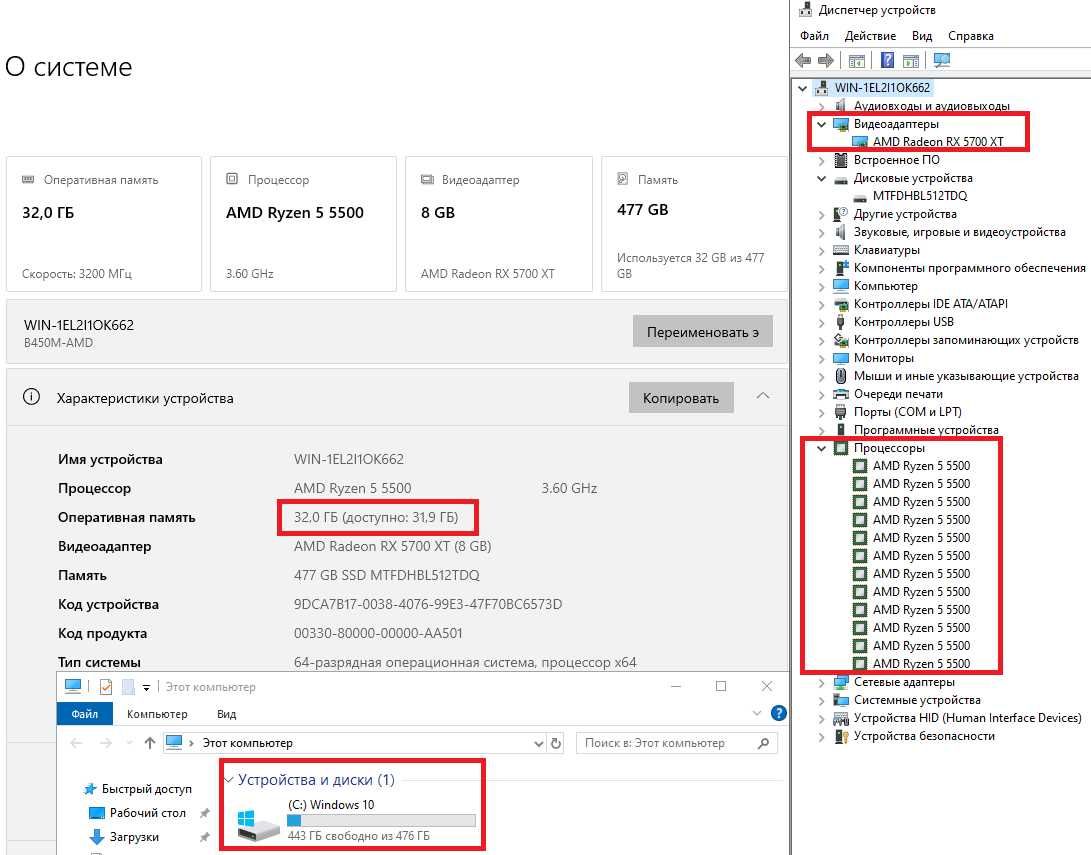Click the info icon beside Характеристики устройства
This screenshot has height=855, width=1091.
pyautogui.click(x=31, y=397)
